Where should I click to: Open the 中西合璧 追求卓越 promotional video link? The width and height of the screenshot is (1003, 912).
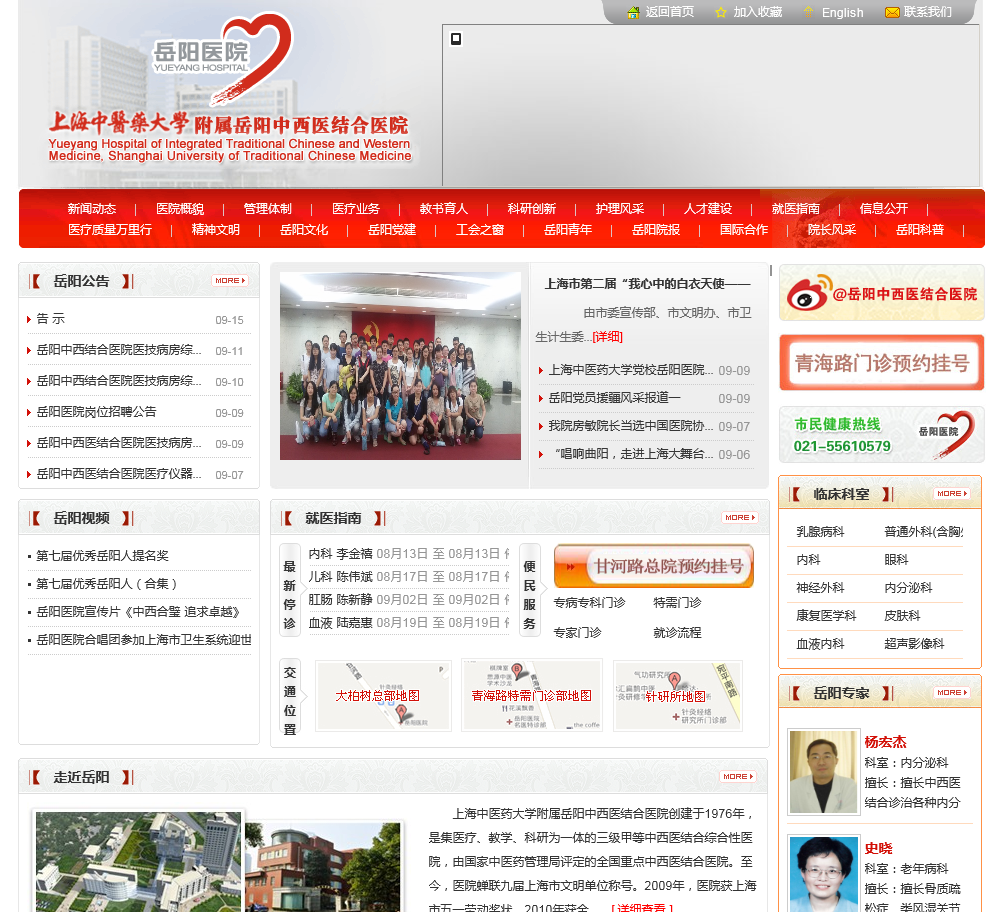click(138, 612)
